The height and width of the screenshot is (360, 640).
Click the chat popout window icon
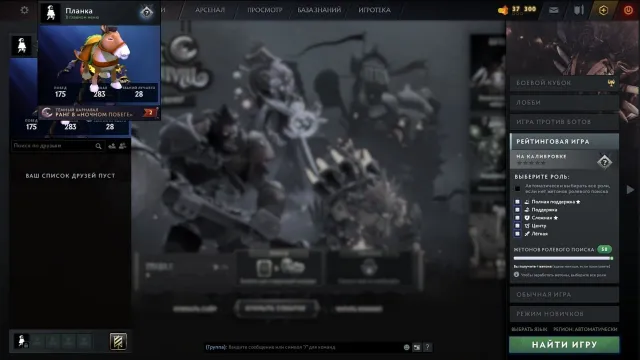[417, 347]
